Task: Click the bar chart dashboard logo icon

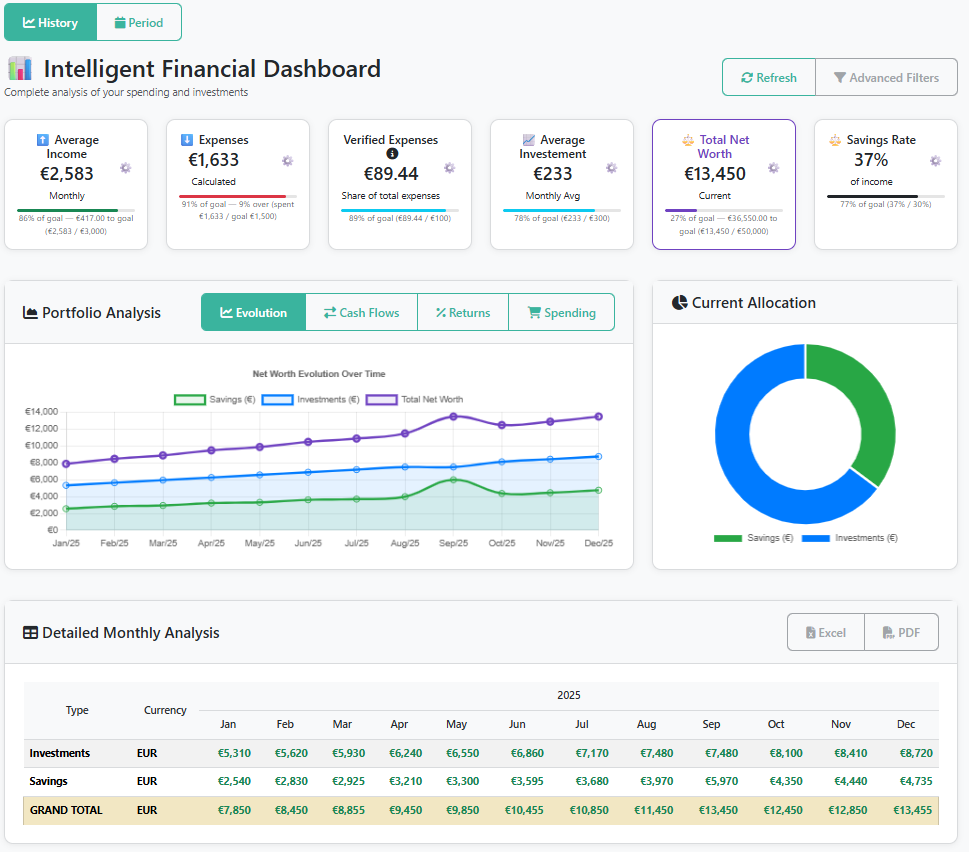Action: (x=20, y=69)
